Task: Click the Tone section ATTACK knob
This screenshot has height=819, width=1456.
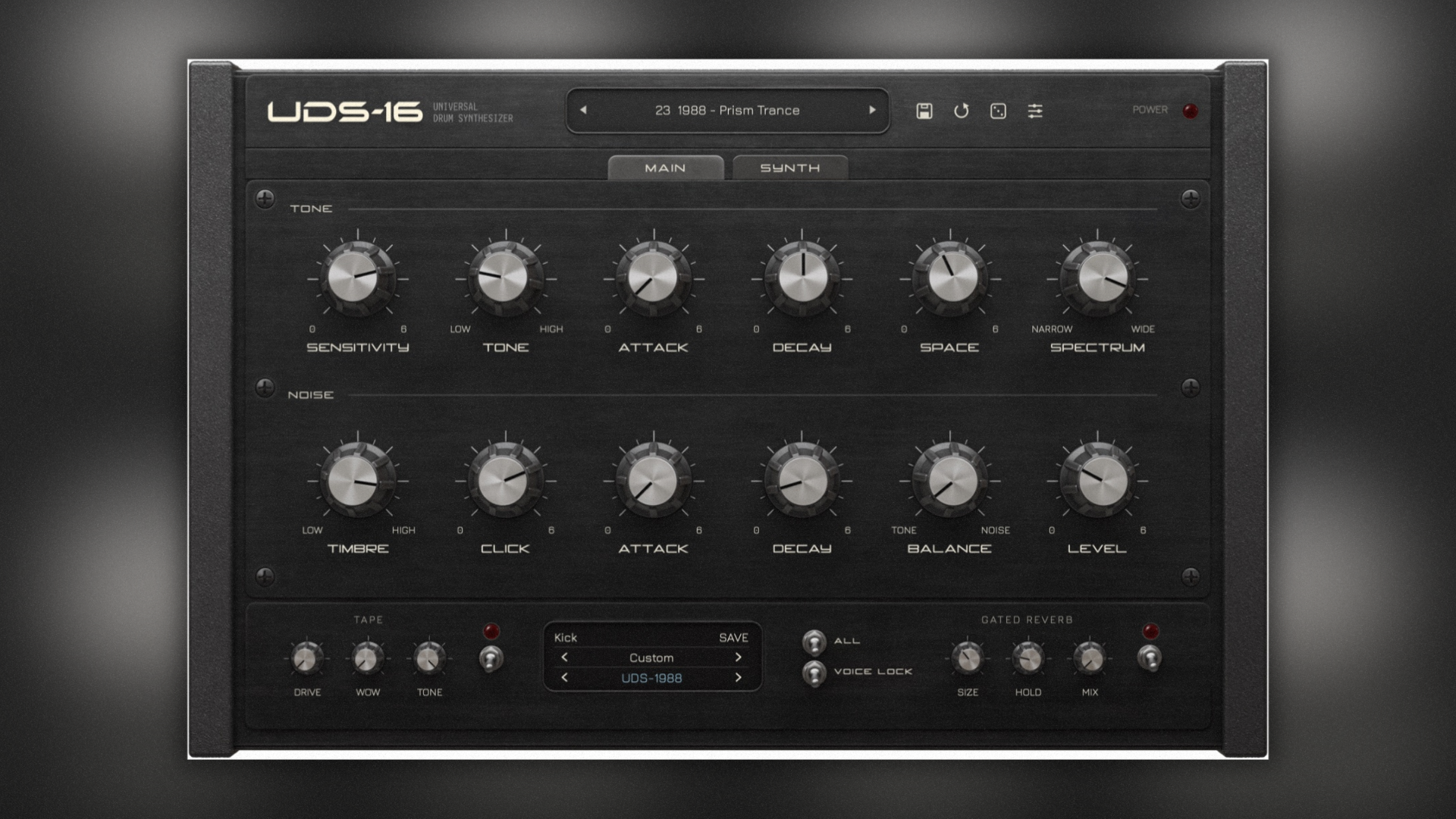Action: click(x=653, y=278)
